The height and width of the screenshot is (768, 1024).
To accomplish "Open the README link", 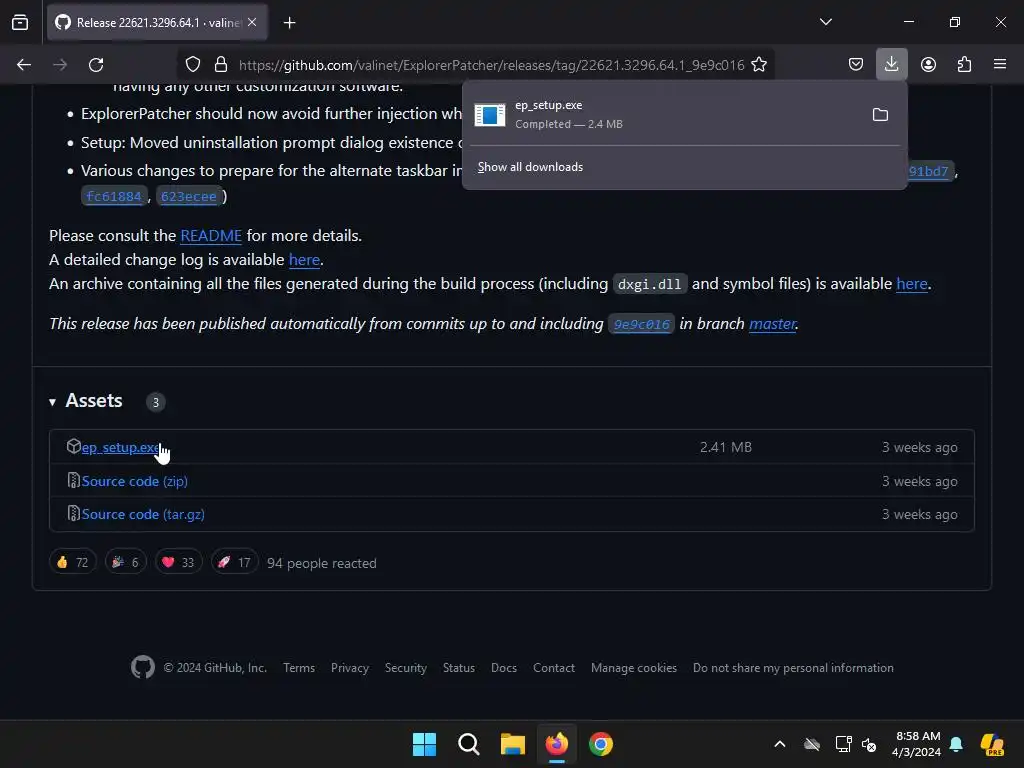I will [x=211, y=236].
